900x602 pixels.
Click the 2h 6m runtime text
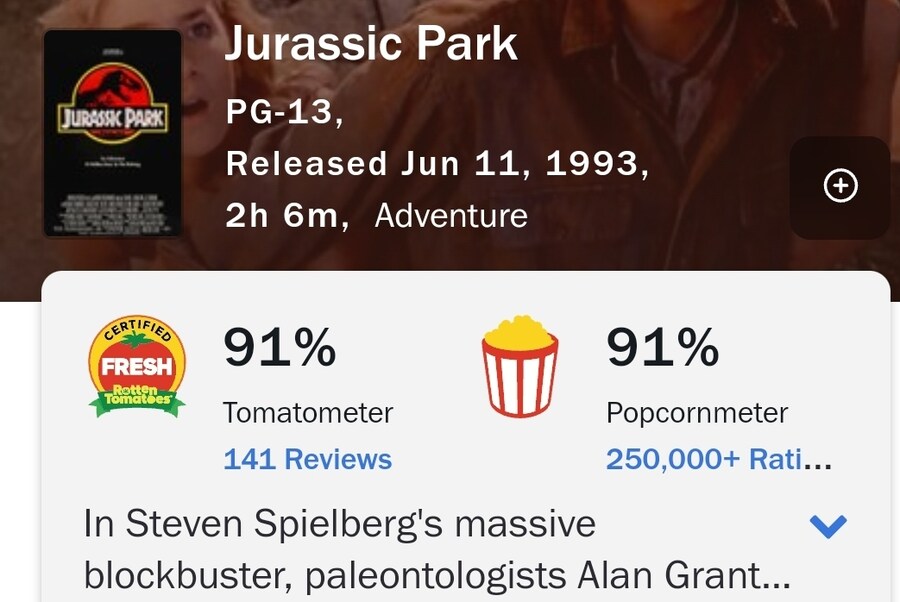[287, 216]
